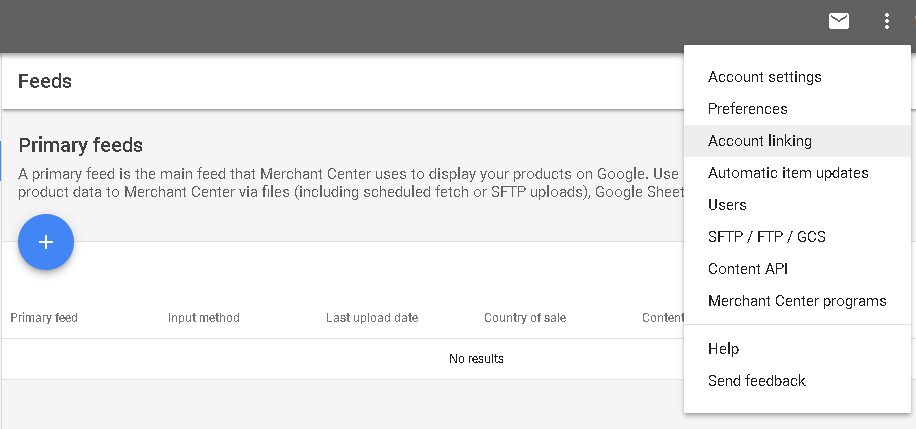Open the Content API menu item
Viewport: 916px width, 429px height.
point(797,269)
